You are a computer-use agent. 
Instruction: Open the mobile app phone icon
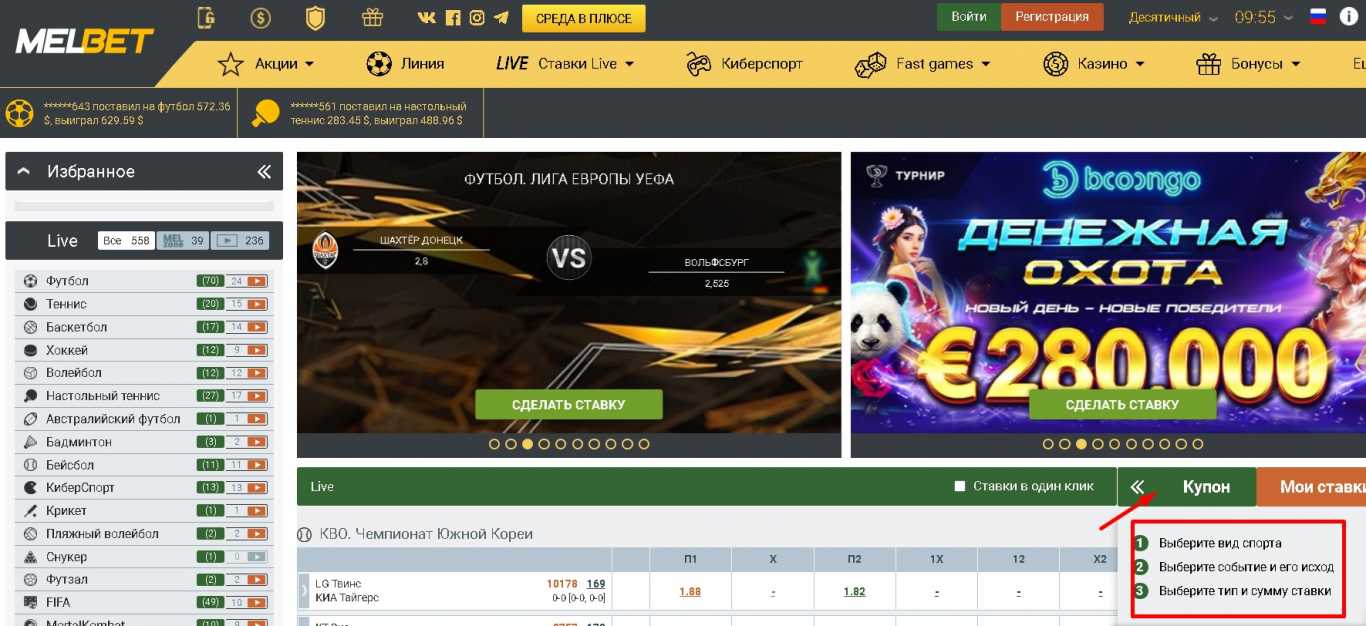[x=206, y=18]
